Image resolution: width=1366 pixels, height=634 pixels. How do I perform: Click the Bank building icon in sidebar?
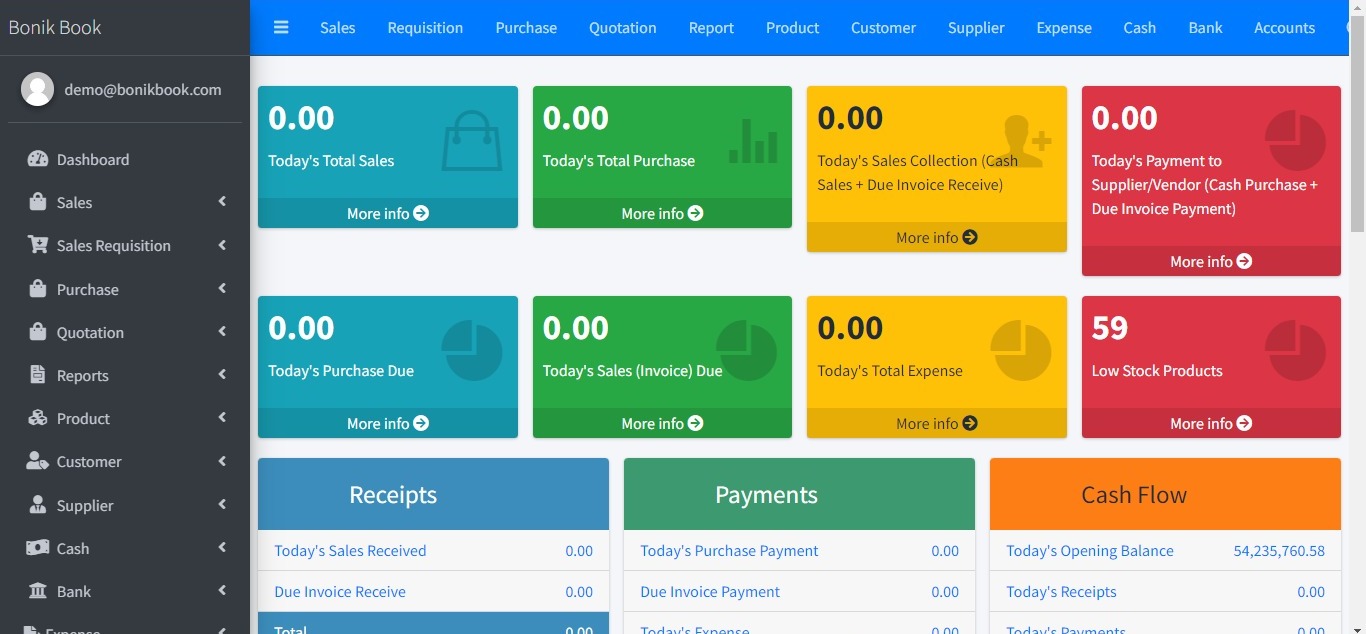coord(38,591)
